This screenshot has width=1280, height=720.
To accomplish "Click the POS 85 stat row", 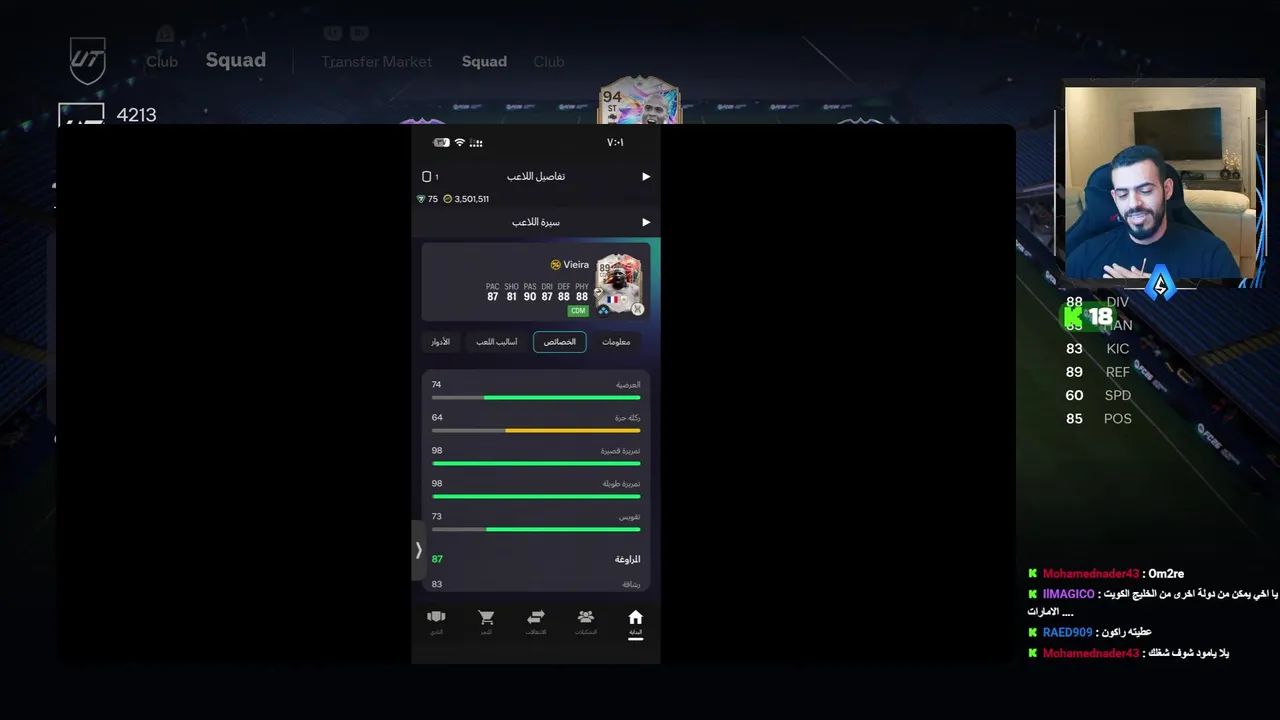I will 1098,419.
